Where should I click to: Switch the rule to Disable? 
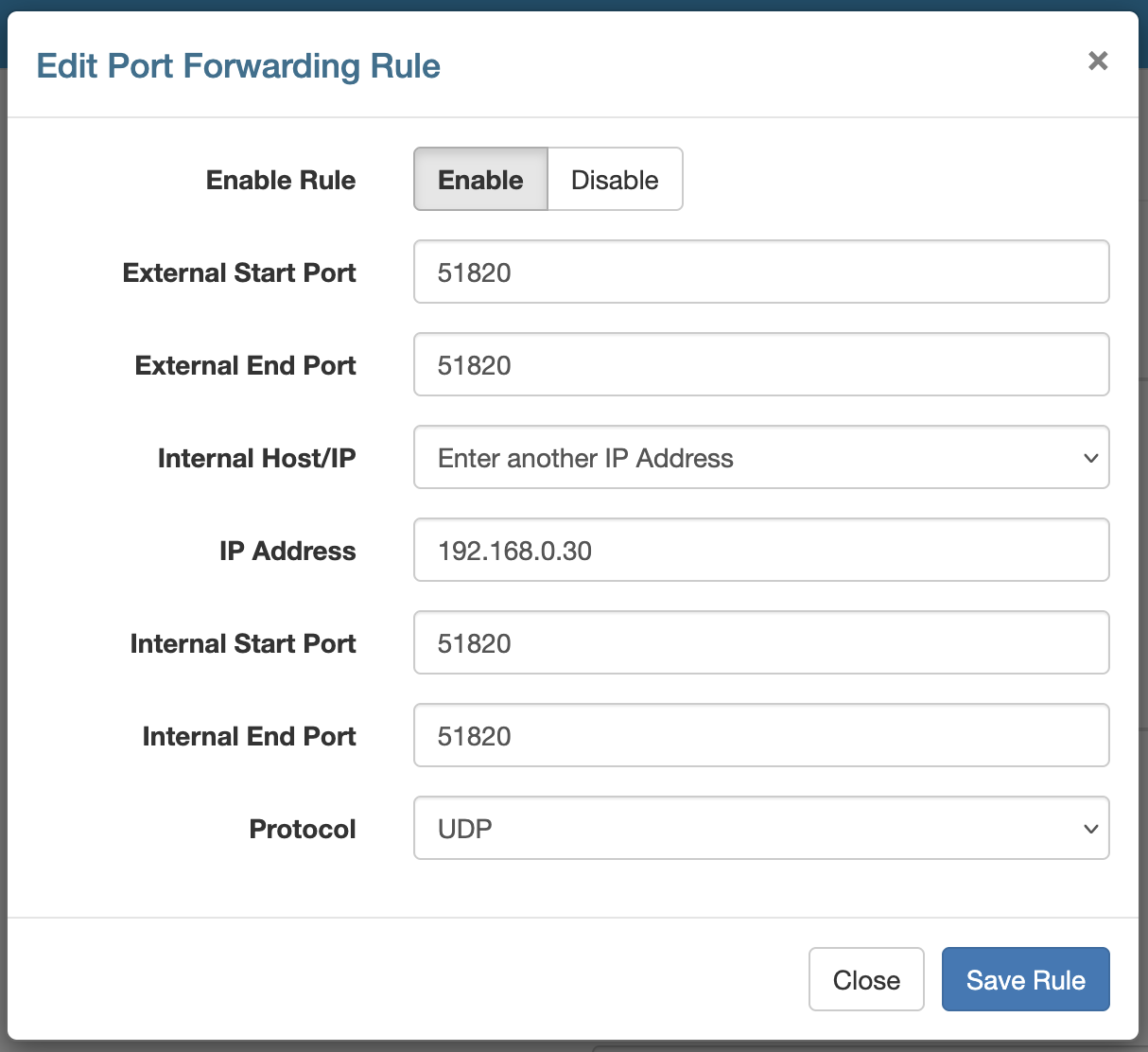[x=615, y=179]
